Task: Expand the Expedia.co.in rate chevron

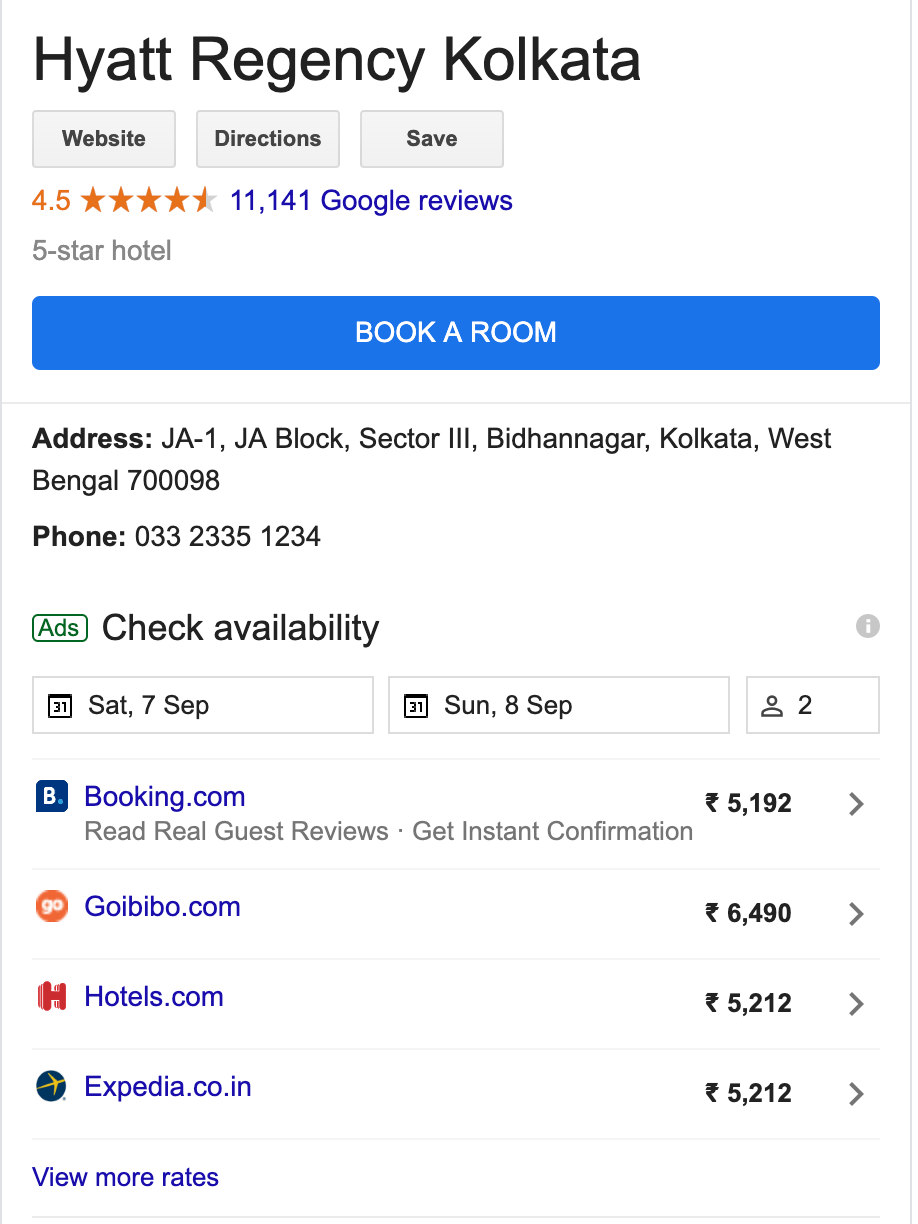Action: [856, 1094]
